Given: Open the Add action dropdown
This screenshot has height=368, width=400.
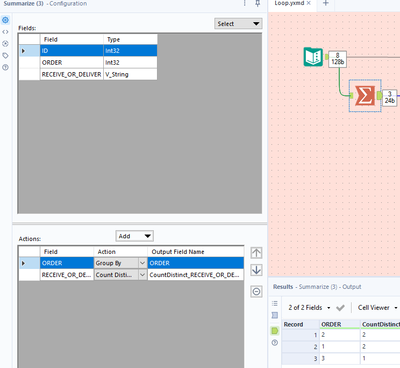Looking at the screenshot, I should click(x=134, y=236).
